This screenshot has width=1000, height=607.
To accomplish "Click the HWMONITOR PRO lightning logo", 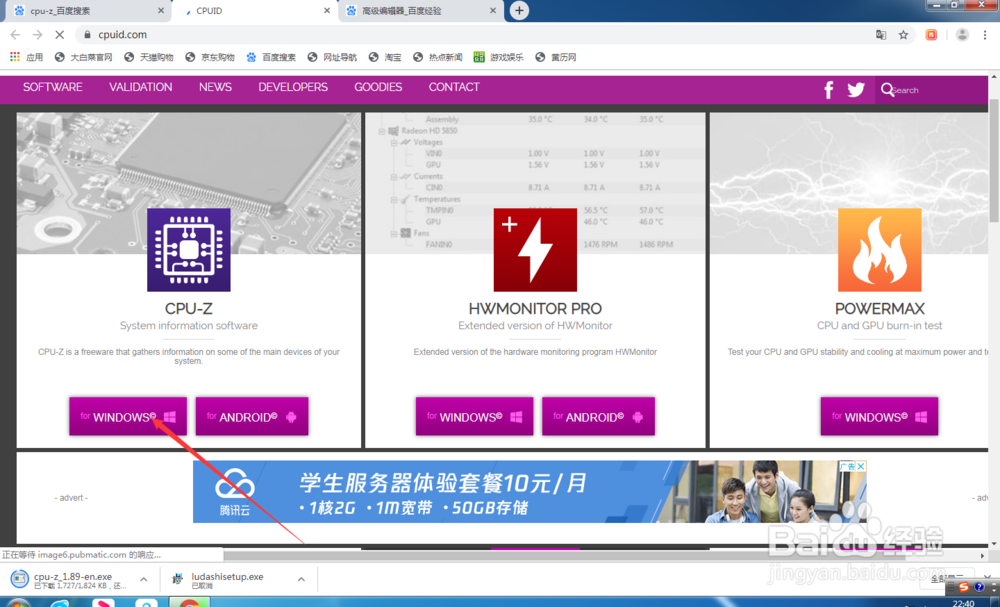I will [535, 248].
